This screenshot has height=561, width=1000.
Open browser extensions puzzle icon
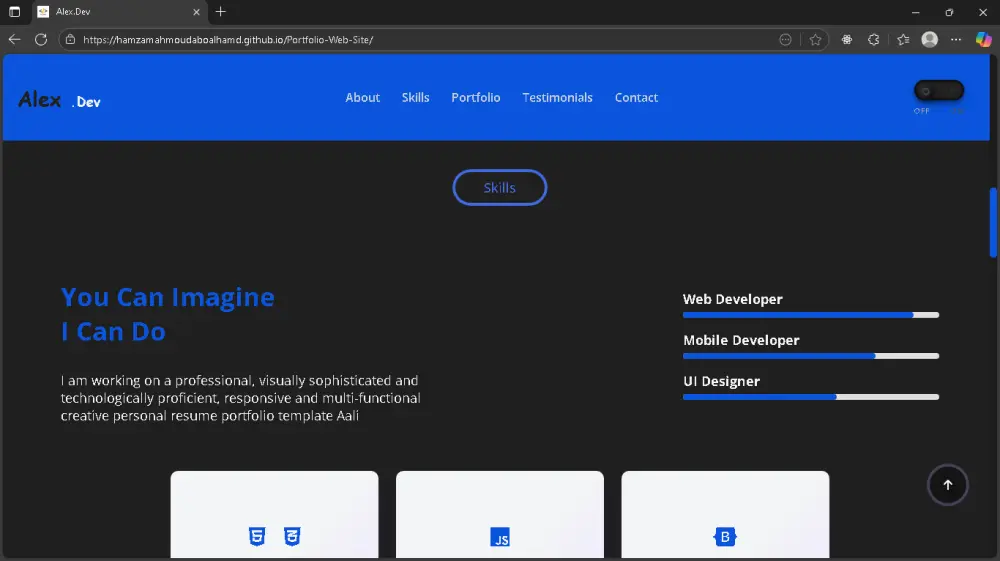click(874, 40)
